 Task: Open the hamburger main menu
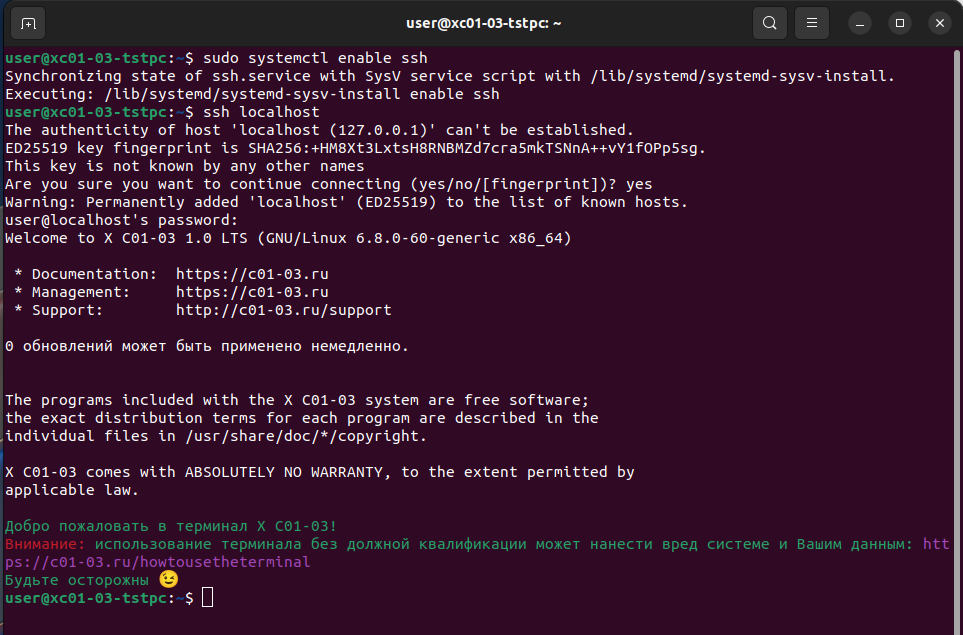pyautogui.click(x=812, y=23)
